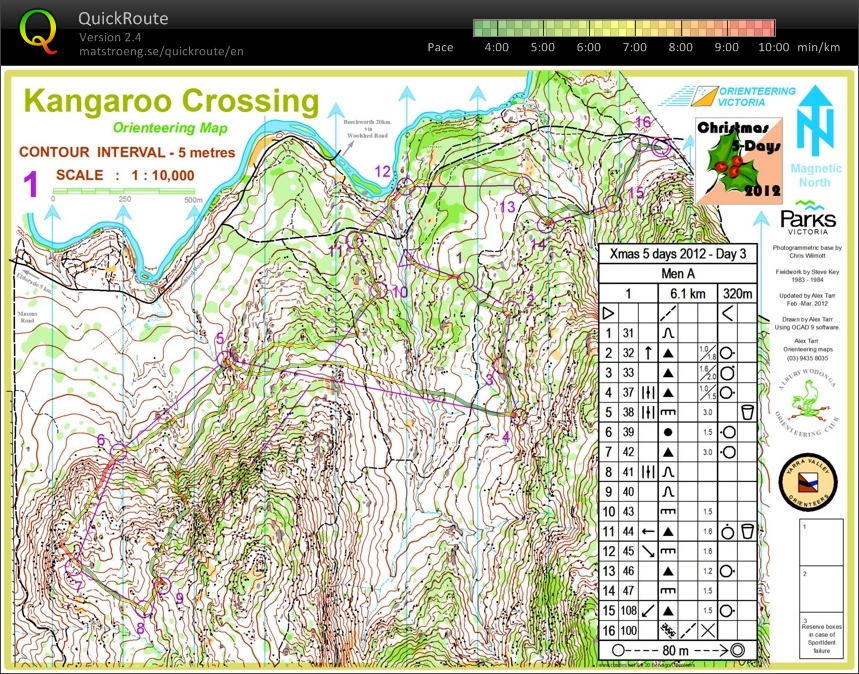859x674 pixels.
Task: Click control code 108 in row 15
Action: (x=628, y=609)
